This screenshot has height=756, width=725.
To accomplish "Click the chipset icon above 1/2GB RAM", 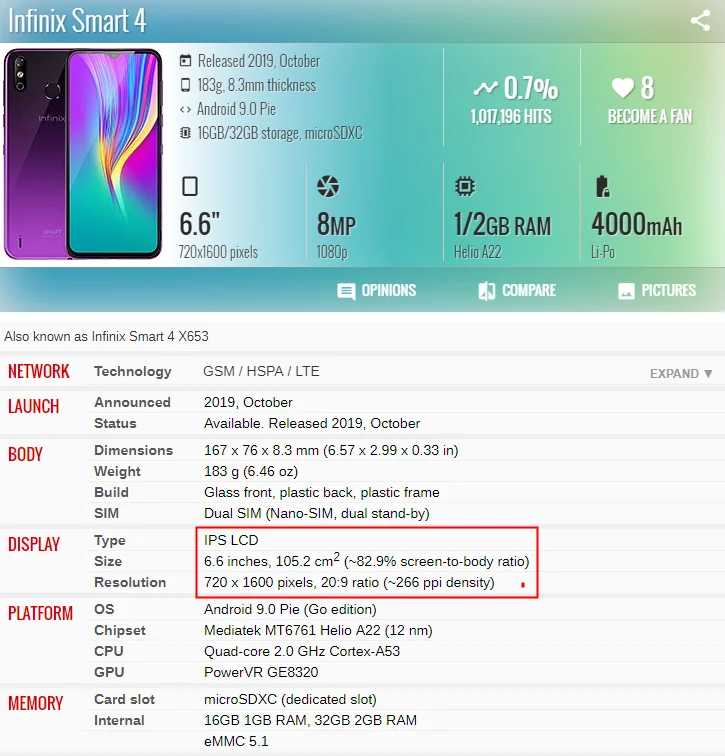I will pyautogui.click(x=465, y=186).
